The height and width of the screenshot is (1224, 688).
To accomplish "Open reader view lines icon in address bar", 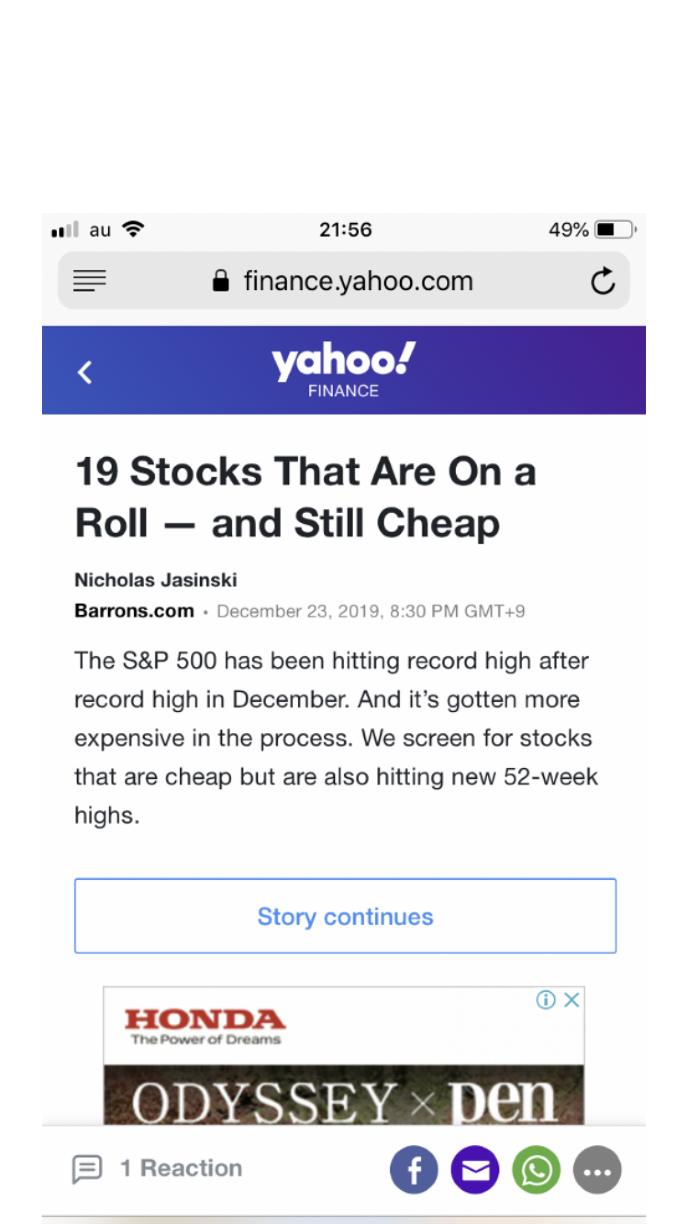I will (90, 281).
